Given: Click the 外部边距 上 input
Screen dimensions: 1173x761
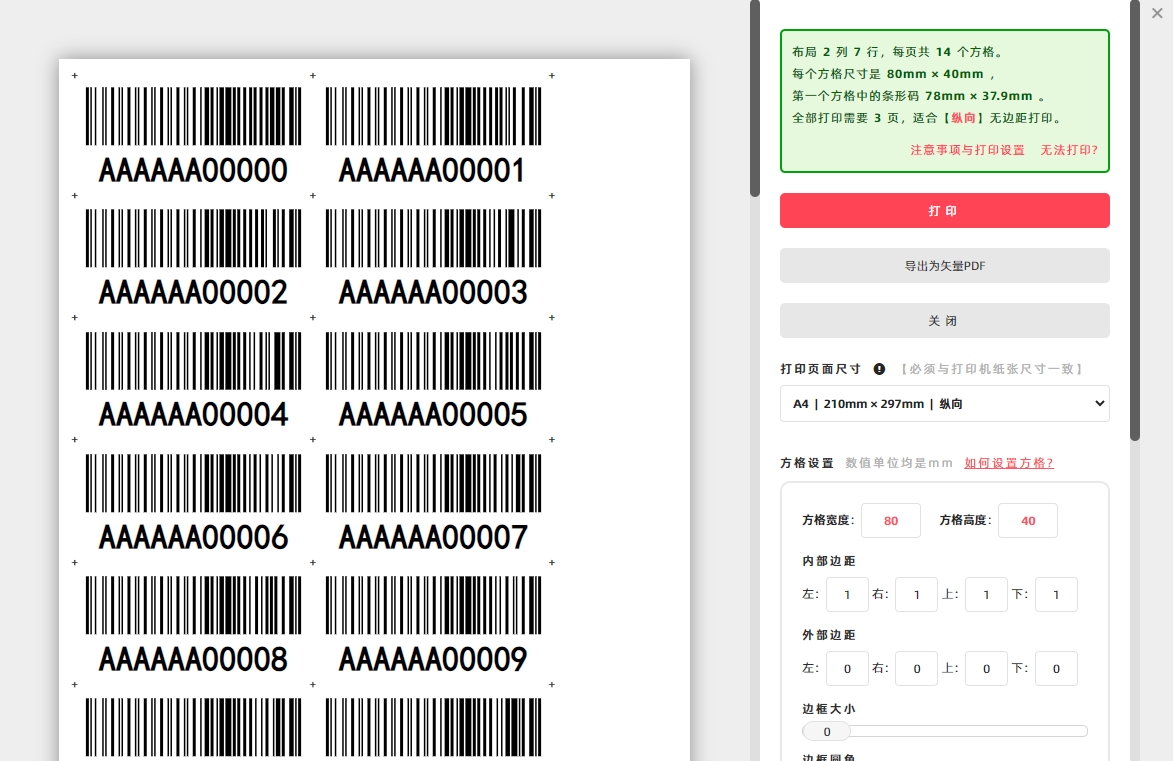Looking at the screenshot, I should (986, 669).
